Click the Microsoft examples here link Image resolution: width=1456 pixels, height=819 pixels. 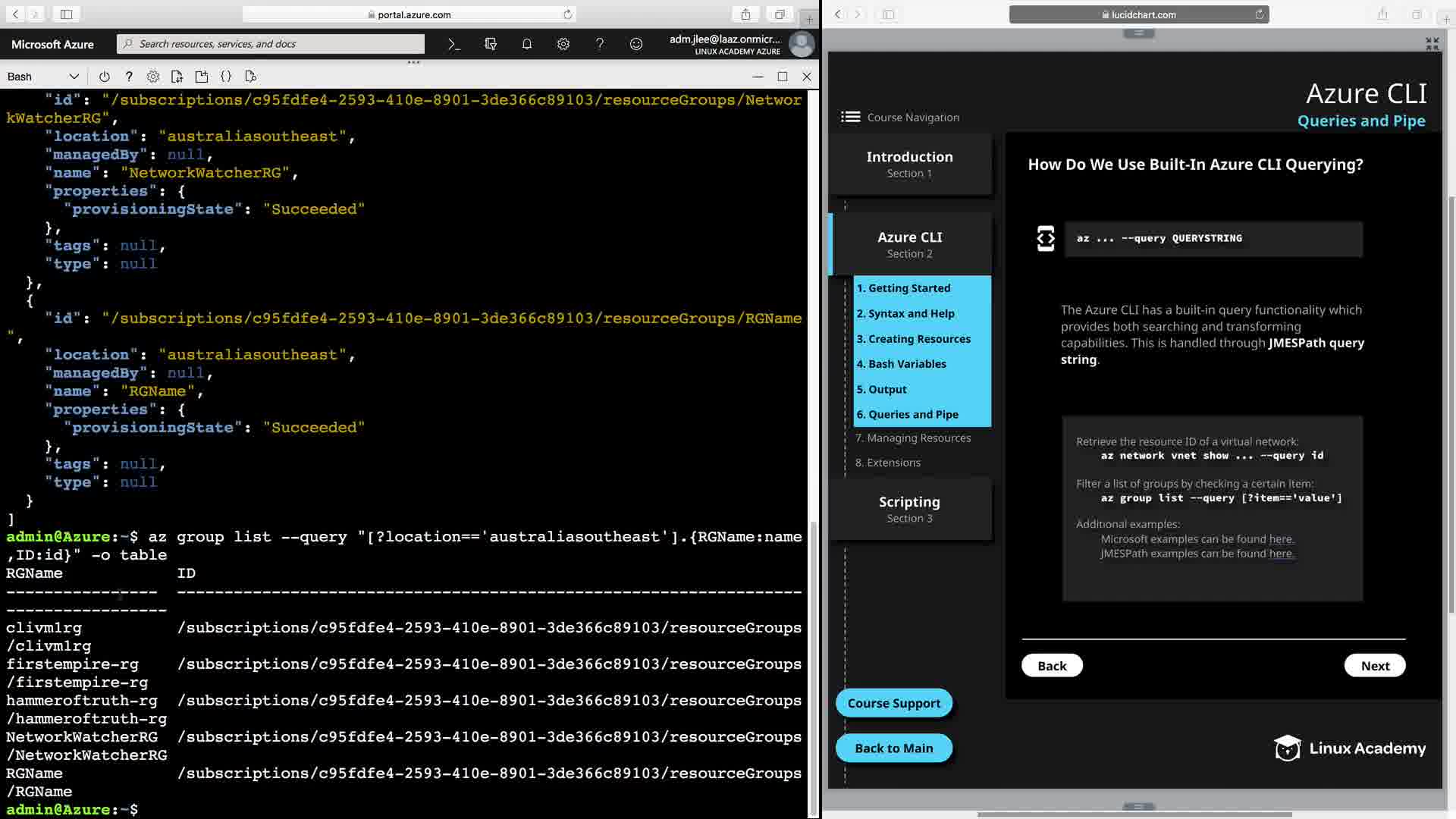pyautogui.click(x=1281, y=539)
